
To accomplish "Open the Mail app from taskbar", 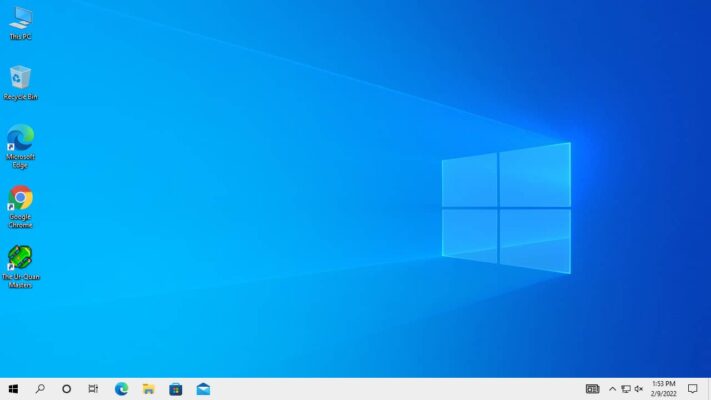I will pos(203,389).
